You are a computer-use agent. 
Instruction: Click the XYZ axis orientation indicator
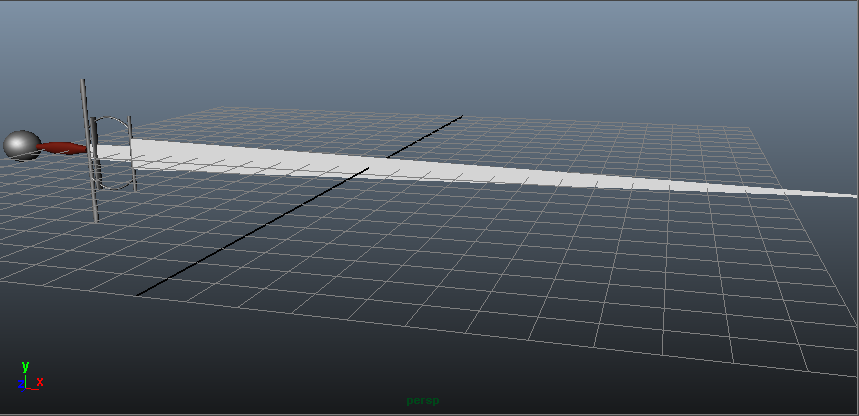pos(30,375)
